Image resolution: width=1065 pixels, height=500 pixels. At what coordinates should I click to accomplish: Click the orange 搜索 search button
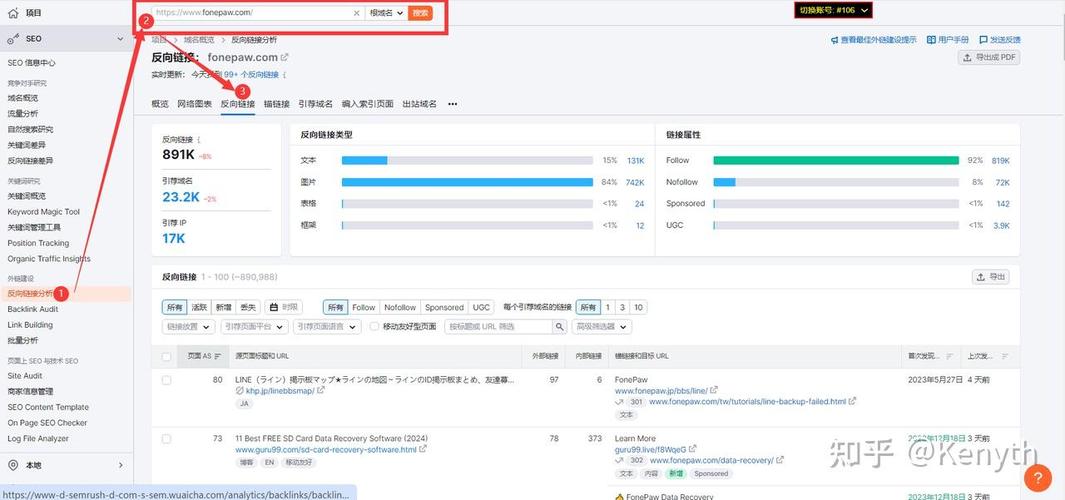point(420,13)
